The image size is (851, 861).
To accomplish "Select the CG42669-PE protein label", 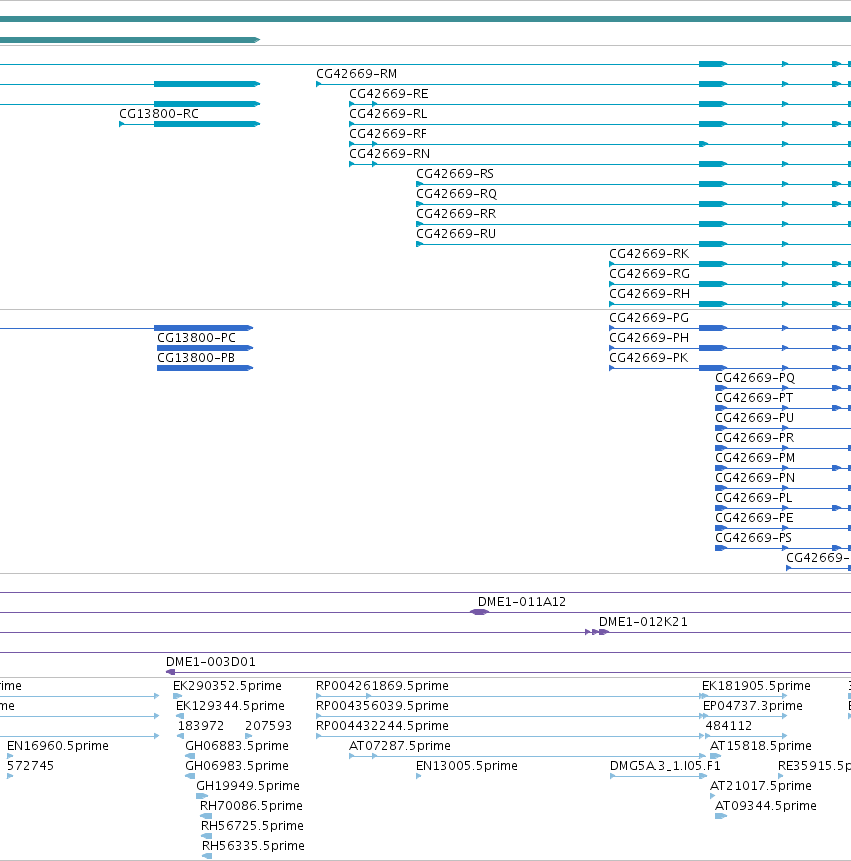I will [x=754, y=518].
